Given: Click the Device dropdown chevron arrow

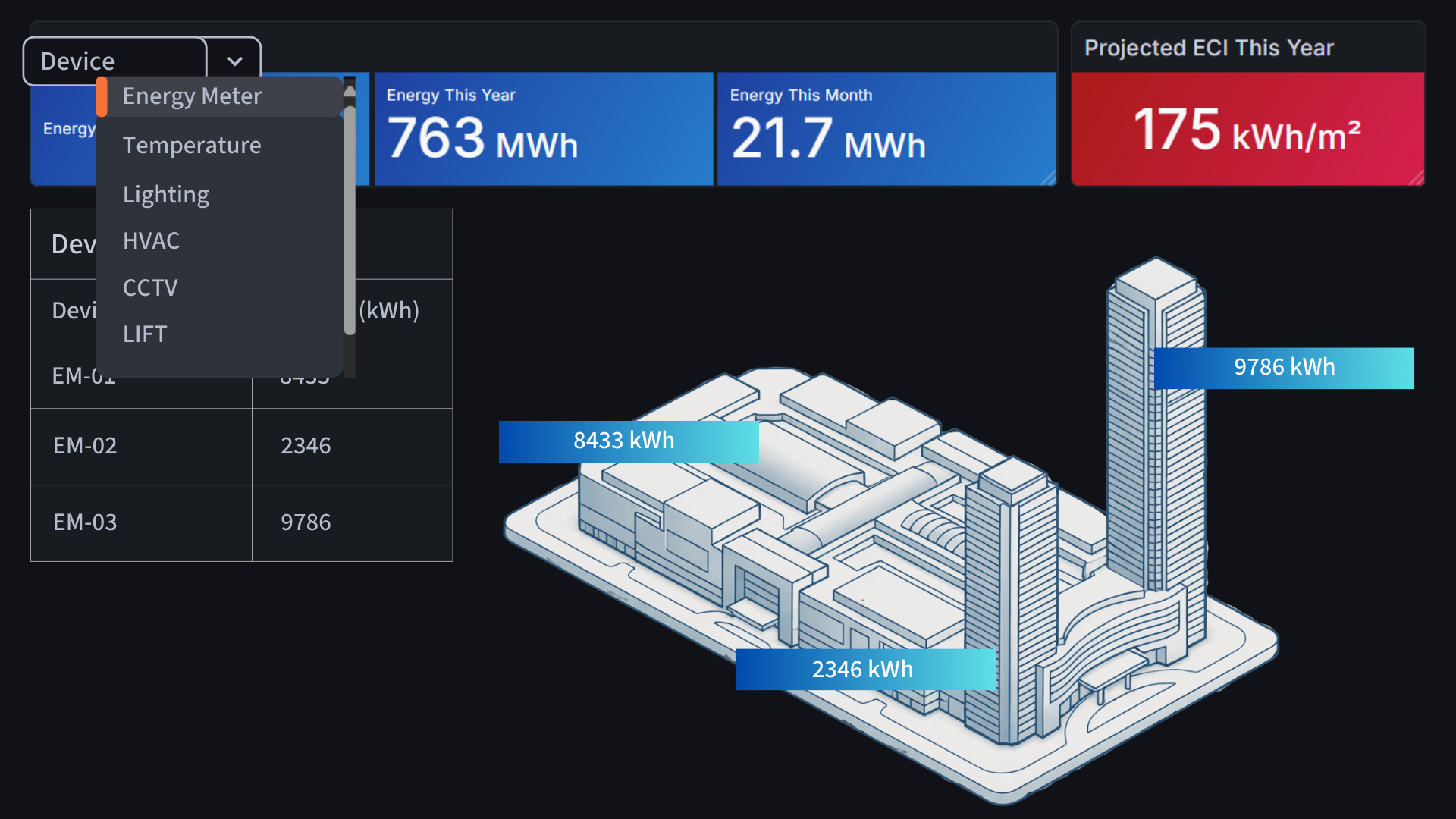Looking at the screenshot, I should tap(234, 61).
